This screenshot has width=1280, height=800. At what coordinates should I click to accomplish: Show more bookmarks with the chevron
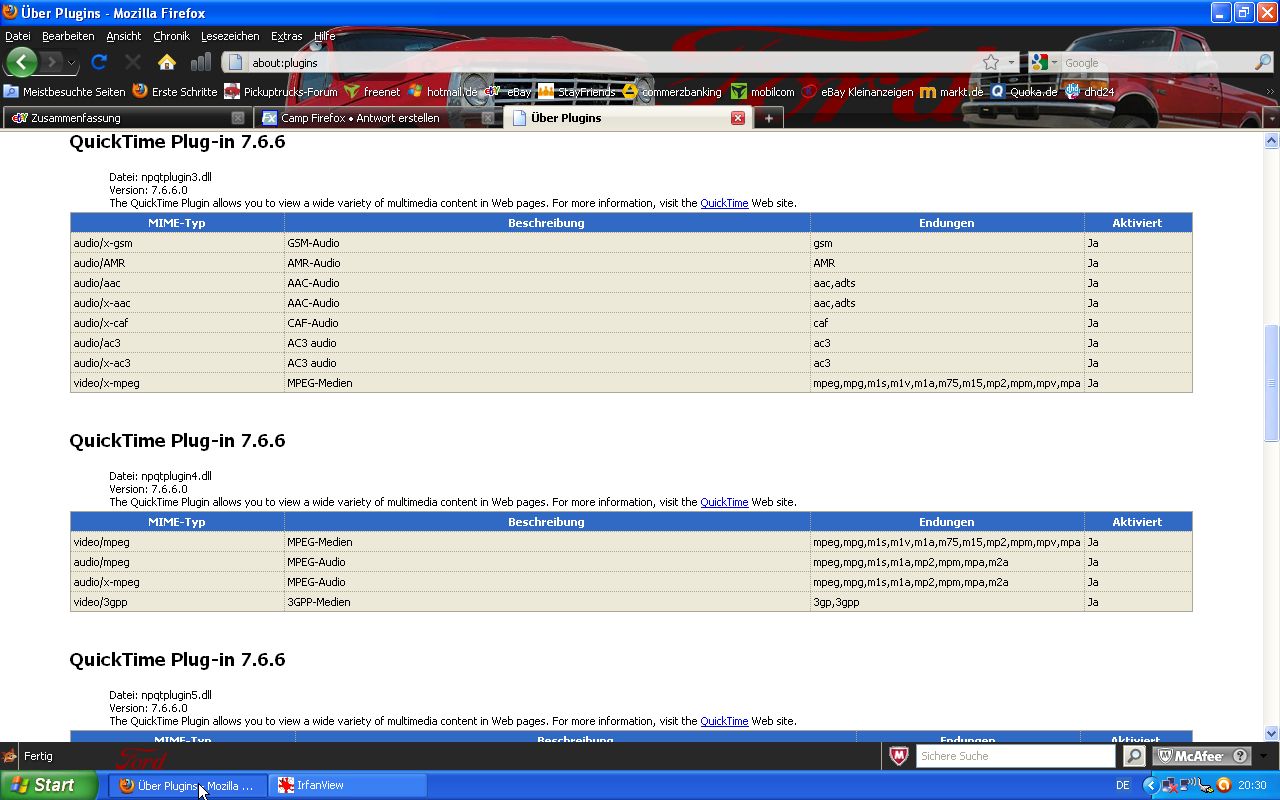pyautogui.click(x=1271, y=91)
